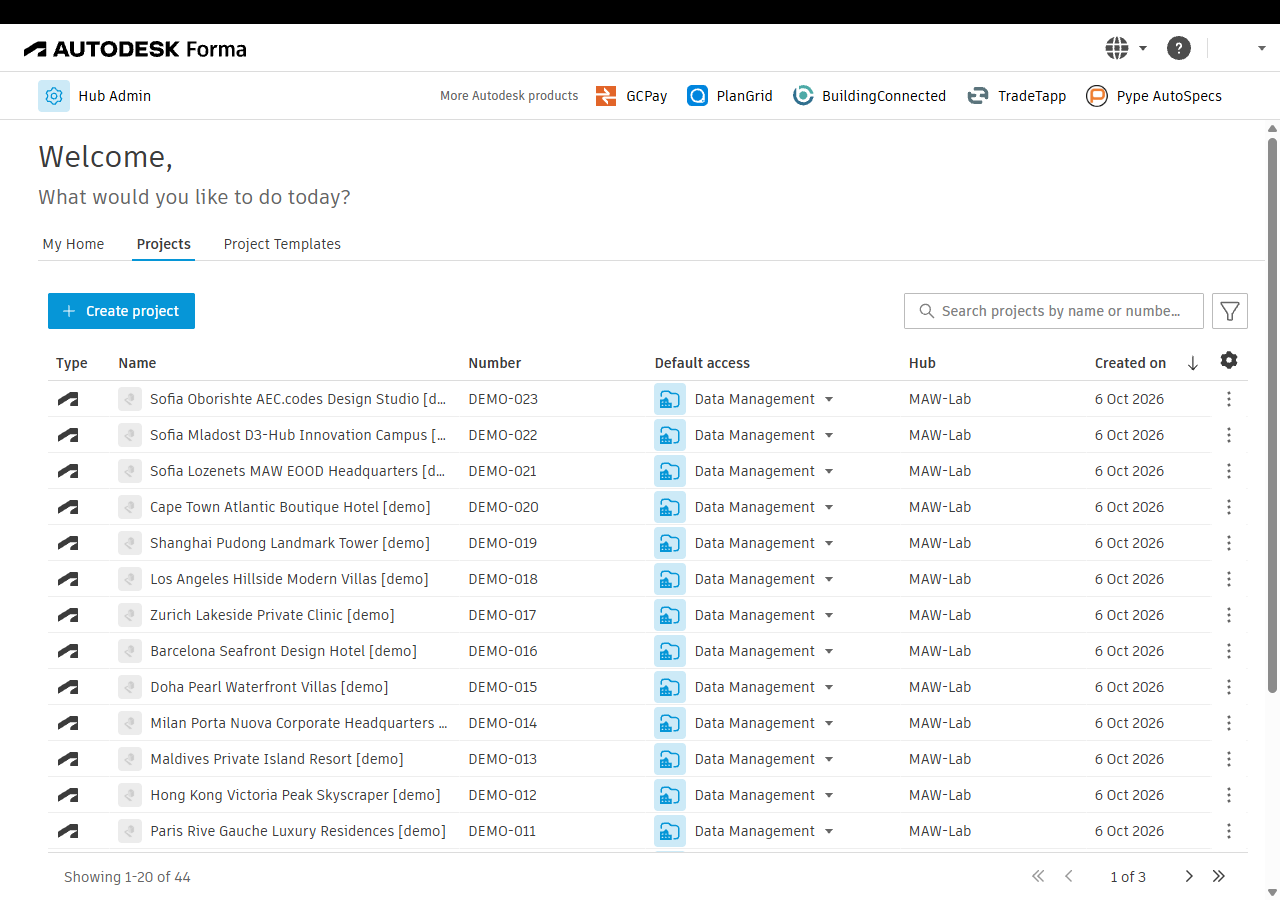Screen dimensions: 1280x900
Task: Switch to Project Templates tab
Action: [282, 244]
